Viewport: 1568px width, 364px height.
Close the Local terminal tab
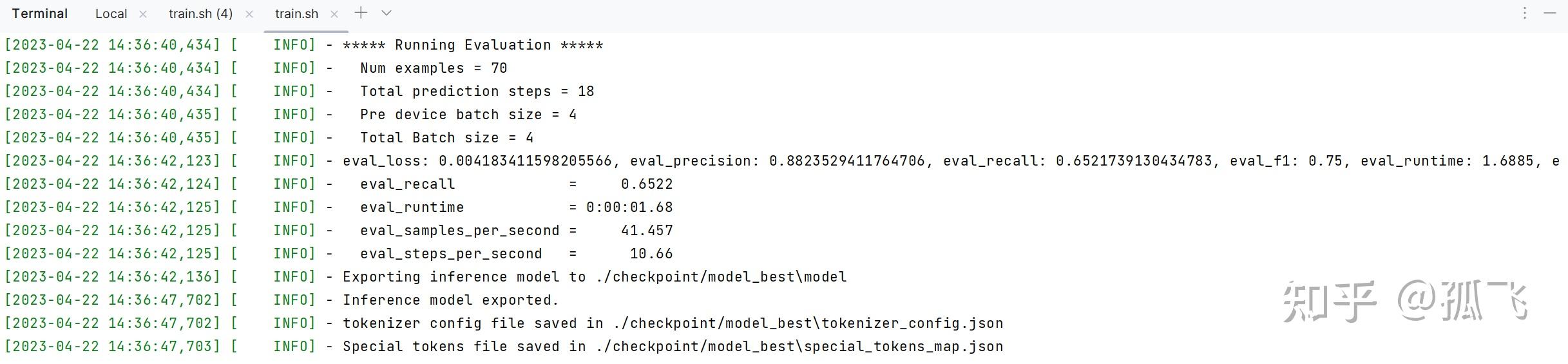(143, 14)
